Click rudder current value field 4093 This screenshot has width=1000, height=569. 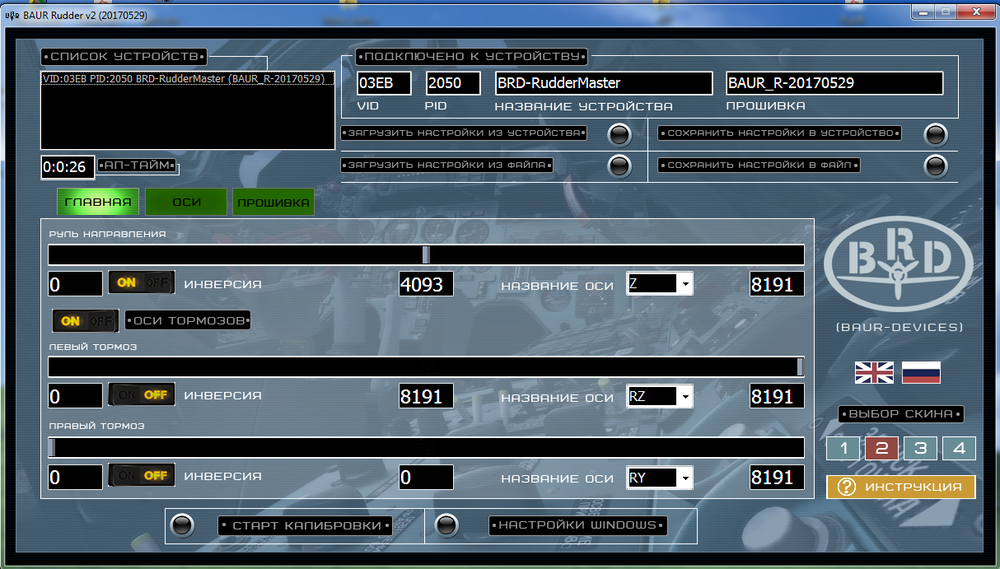tap(426, 284)
